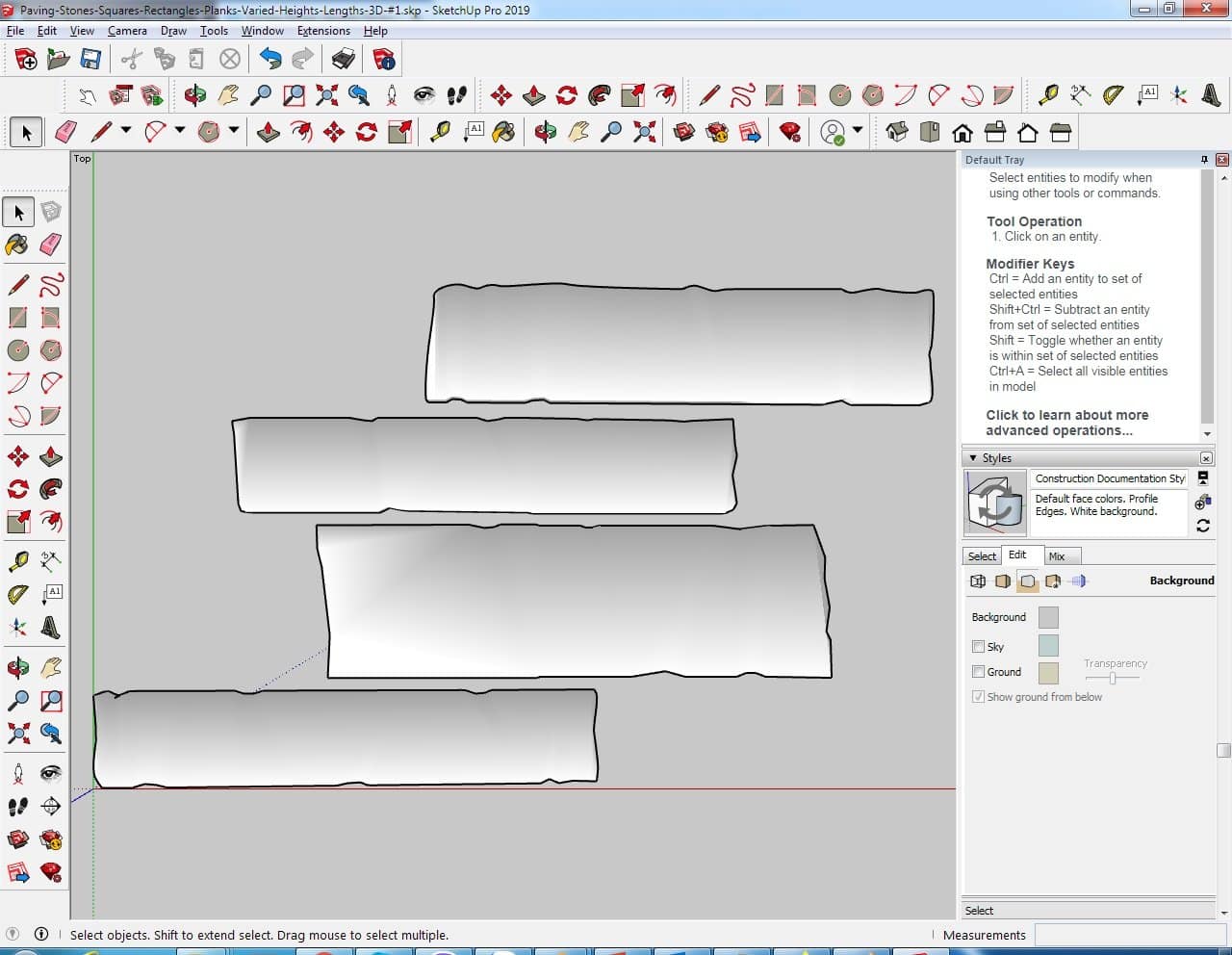
Task: Click the Background color swatch
Action: point(1048,617)
